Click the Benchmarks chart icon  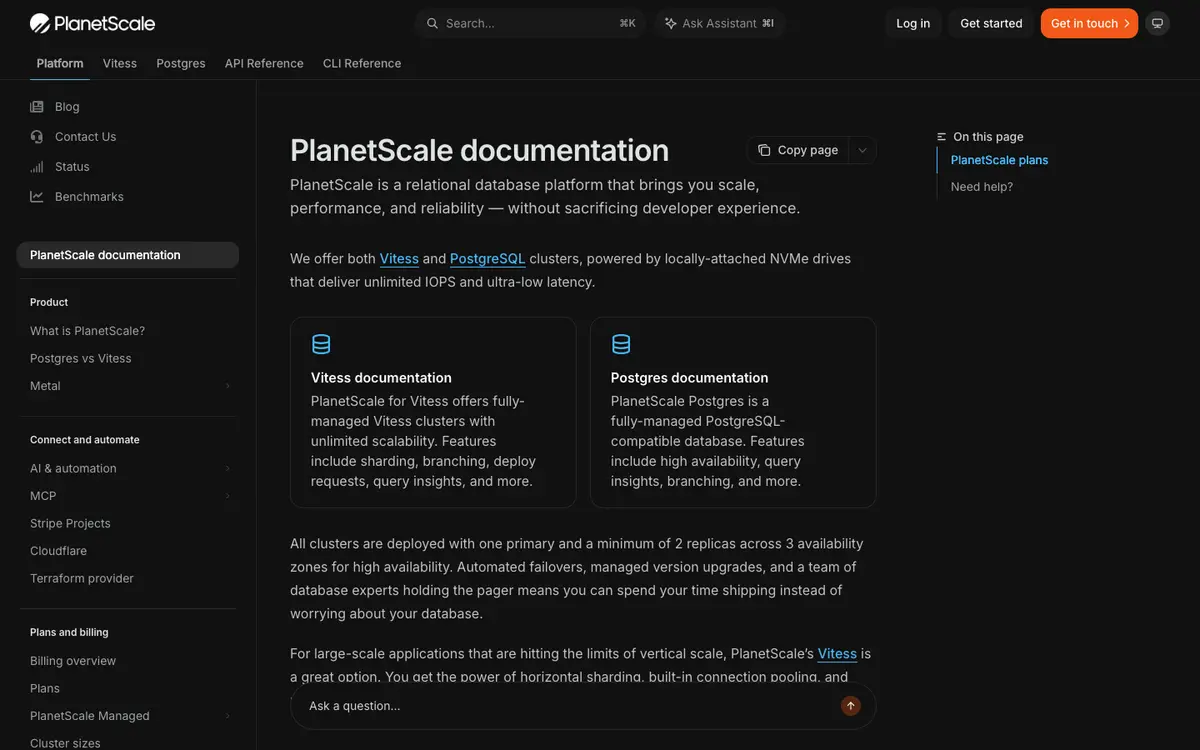(x=37, y=197)
